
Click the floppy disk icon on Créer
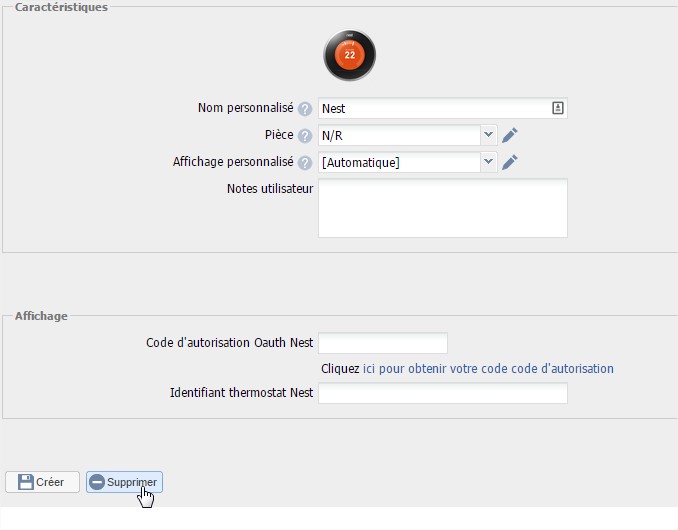25,482
